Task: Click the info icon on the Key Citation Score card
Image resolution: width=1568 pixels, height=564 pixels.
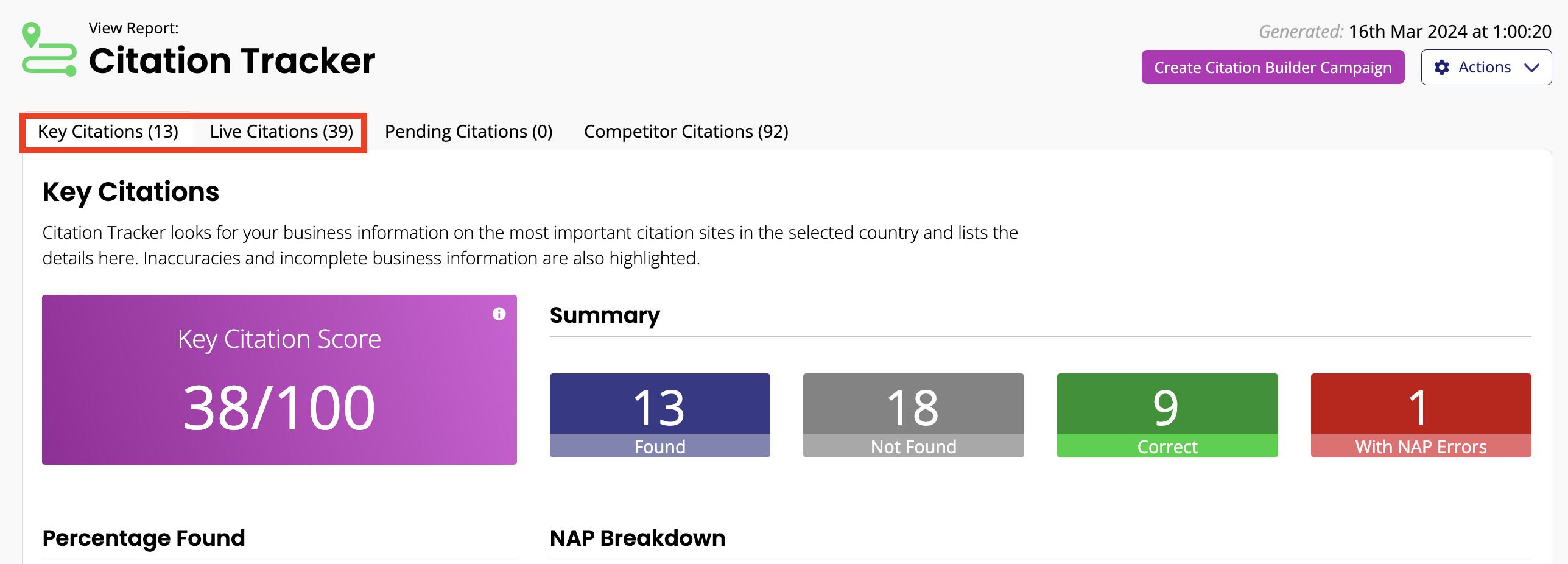Action: coord(499,314)
